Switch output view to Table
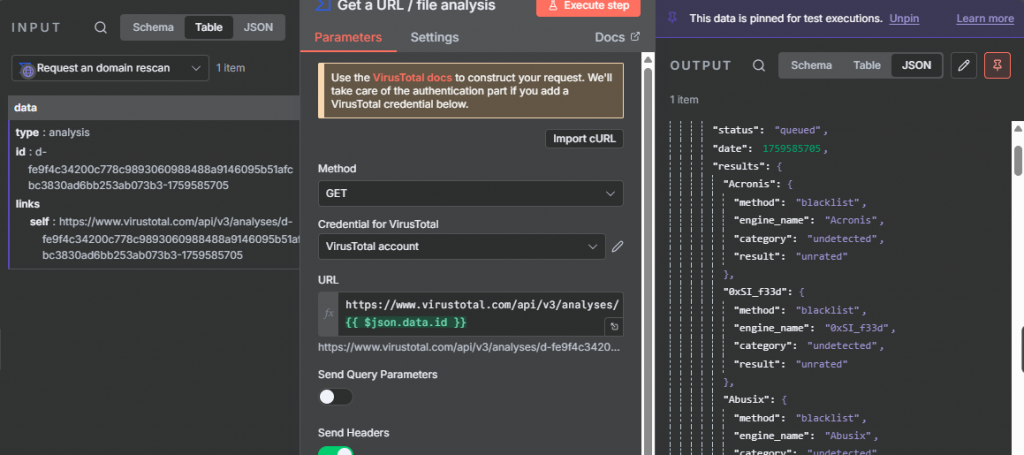1024x455 pixels. [867, 65]
